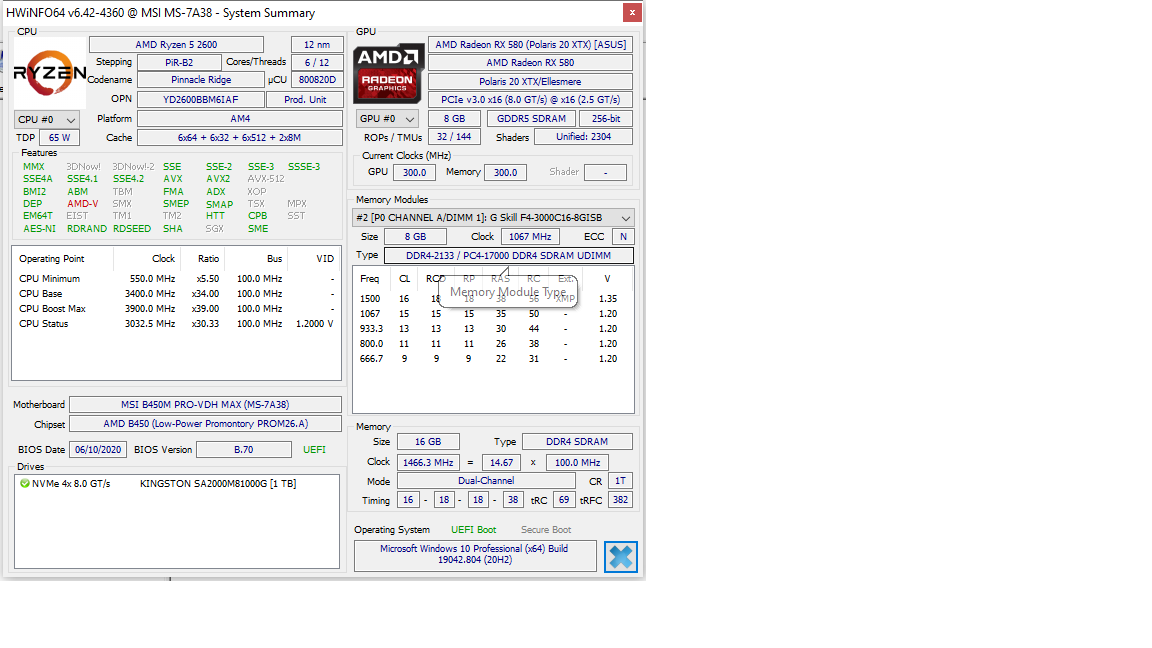Click the green UEFI label near BIOS

click(x=314, y=450)
